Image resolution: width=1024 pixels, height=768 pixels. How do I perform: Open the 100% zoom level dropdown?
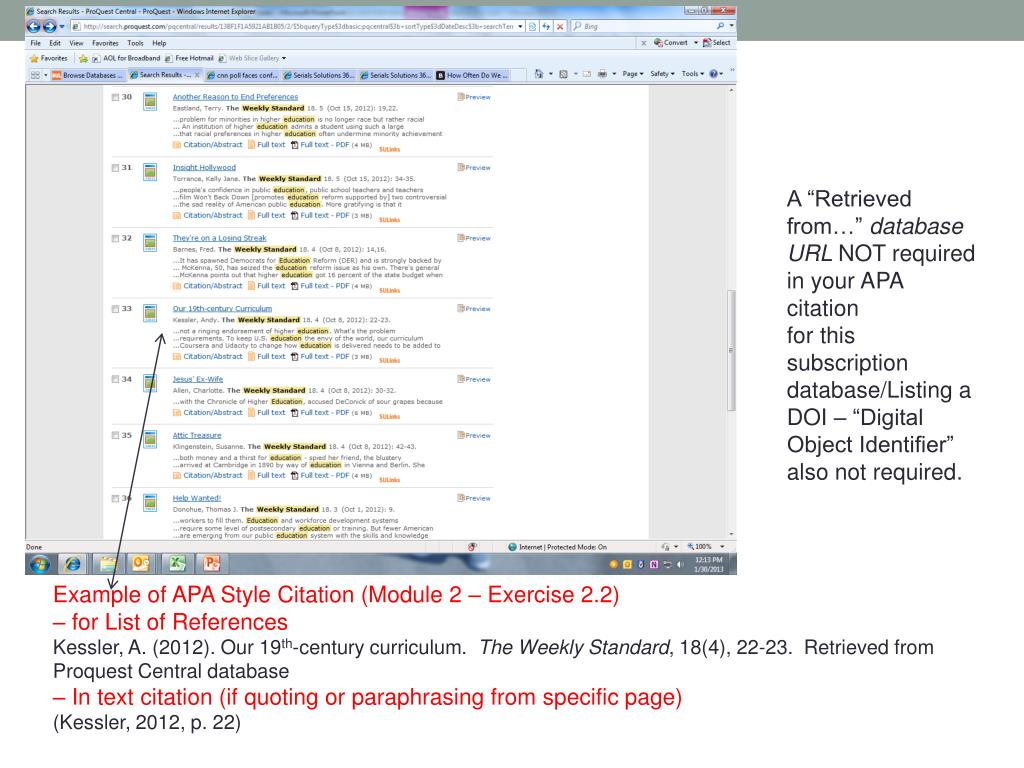722,547
